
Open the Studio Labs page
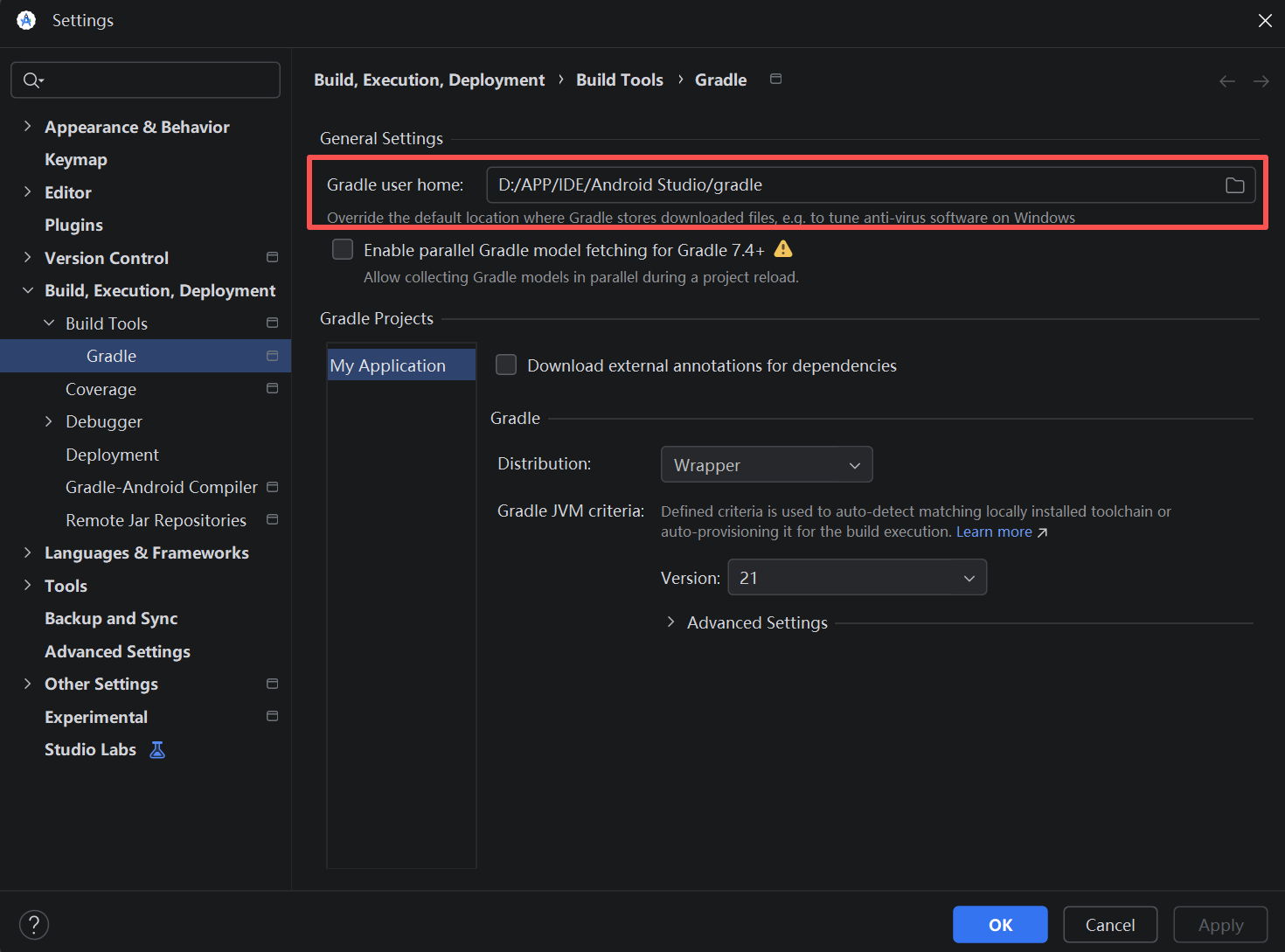90,749
